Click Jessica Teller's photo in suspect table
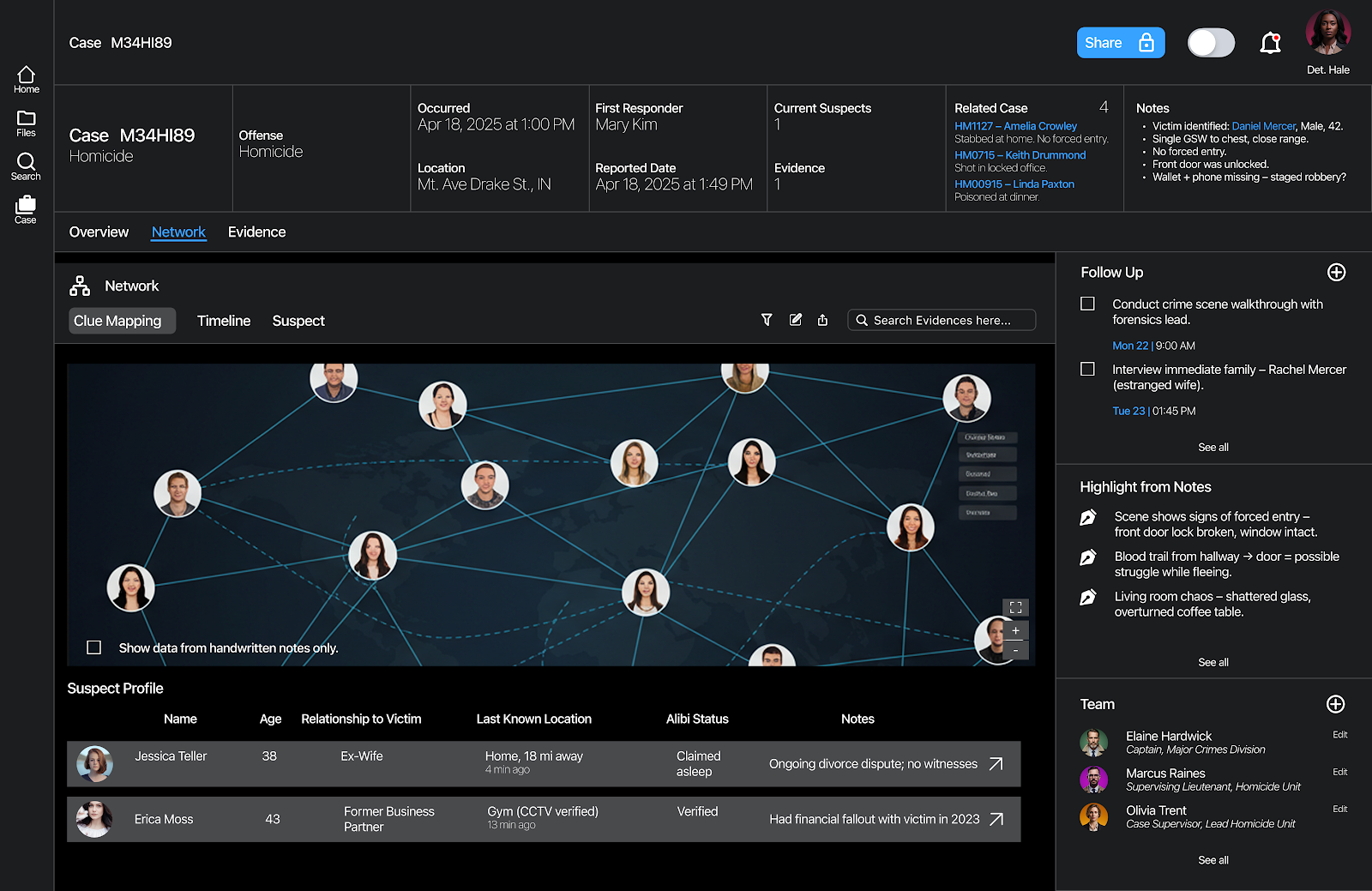 pos(94,763)
